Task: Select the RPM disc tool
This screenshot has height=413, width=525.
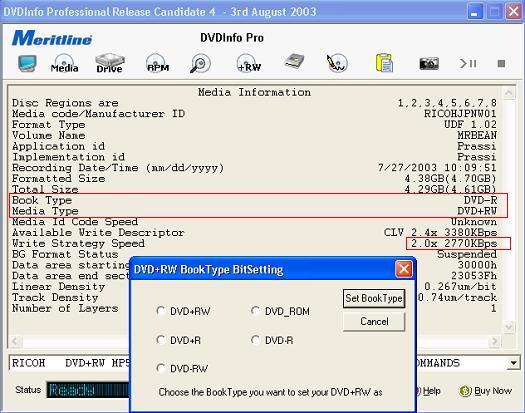Action: coord(158,63)
